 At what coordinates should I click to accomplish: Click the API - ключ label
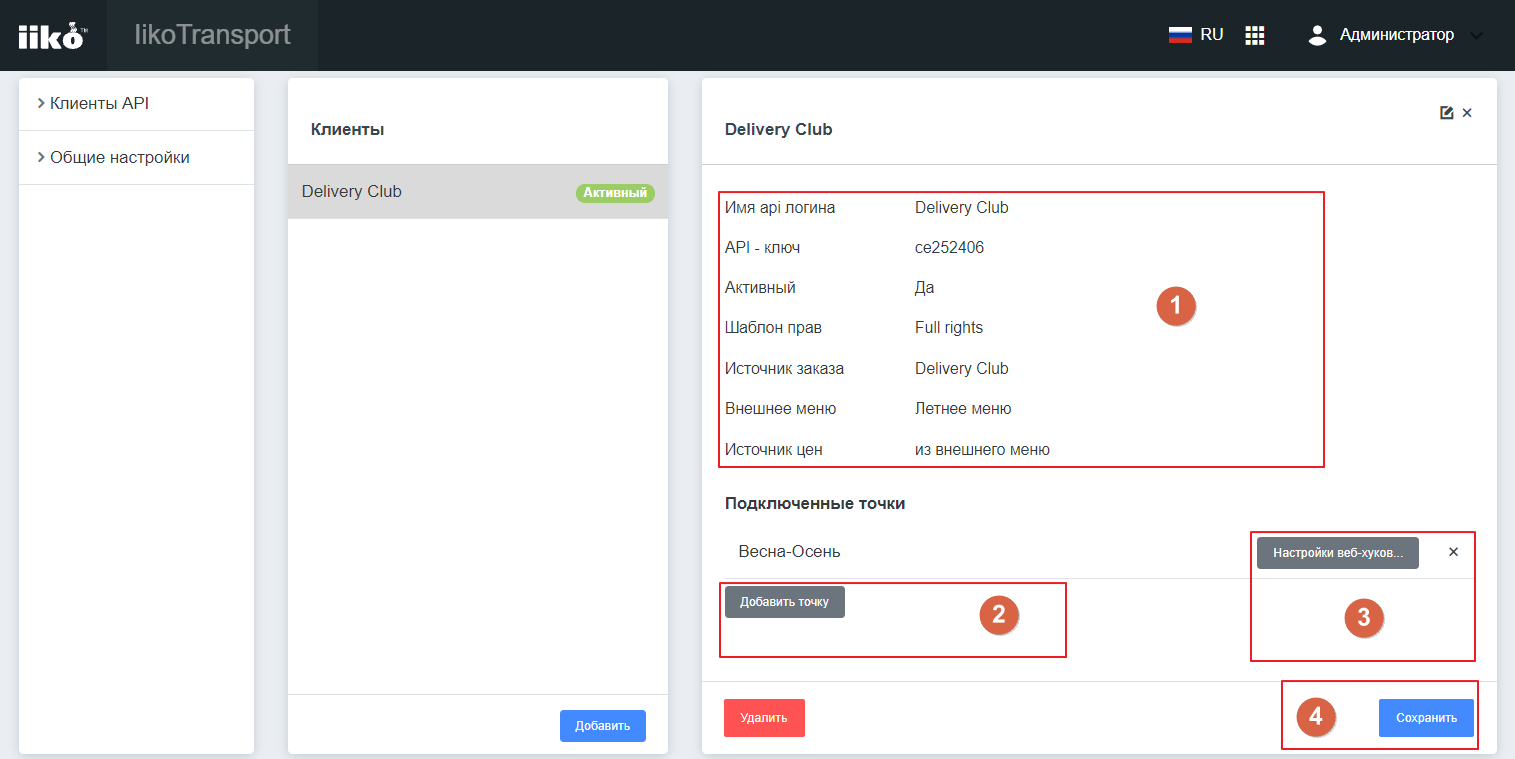[762, 247]
